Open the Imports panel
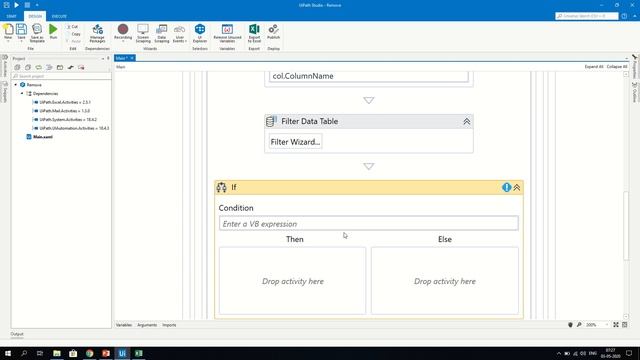This screenshot has width=640, height=360. [169, 325]
